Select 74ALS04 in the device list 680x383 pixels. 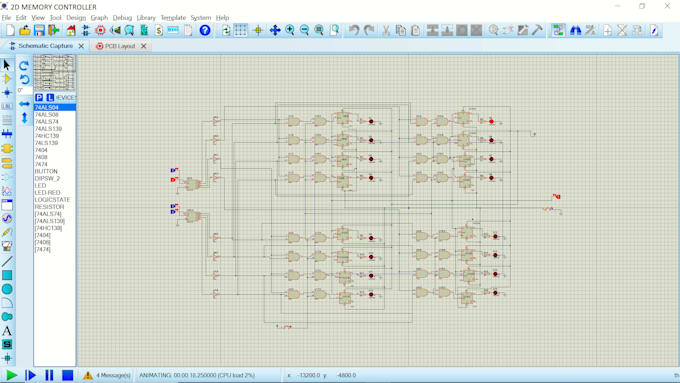click(x=55, y=108)
